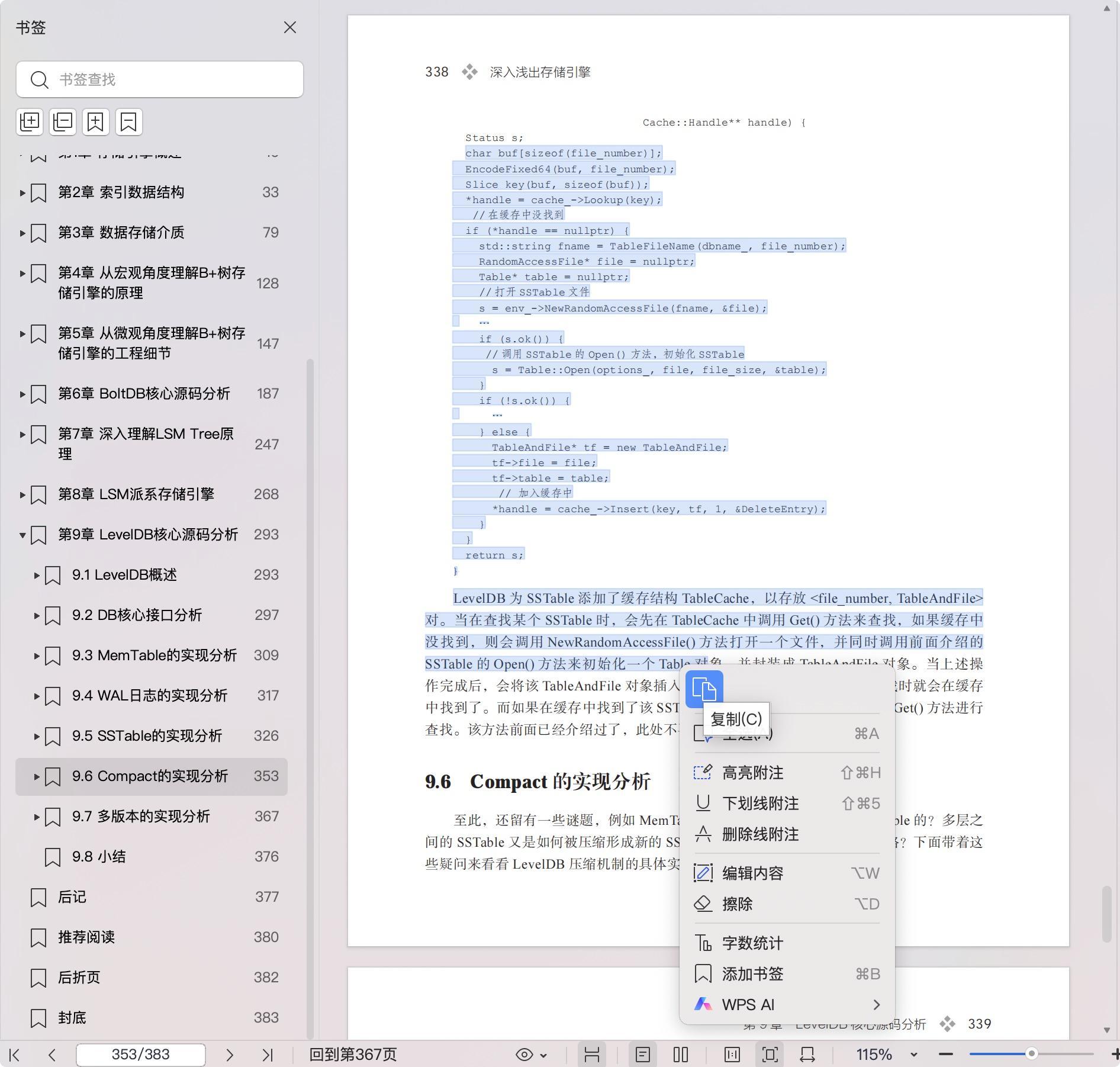
Task: Choose 高亮附注 from context menu
Action: tap(752, 773)
